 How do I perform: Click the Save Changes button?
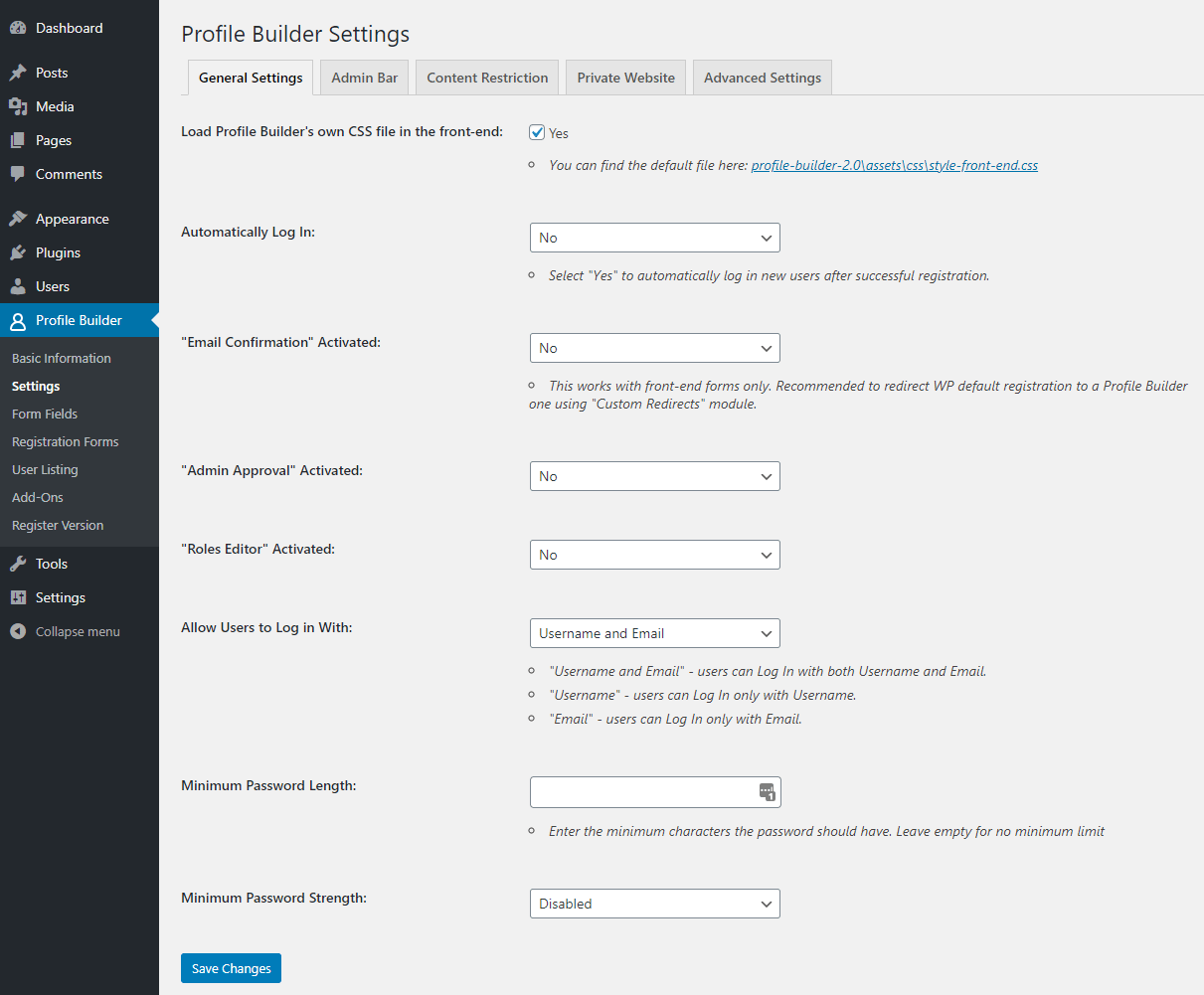coord(231,968)
